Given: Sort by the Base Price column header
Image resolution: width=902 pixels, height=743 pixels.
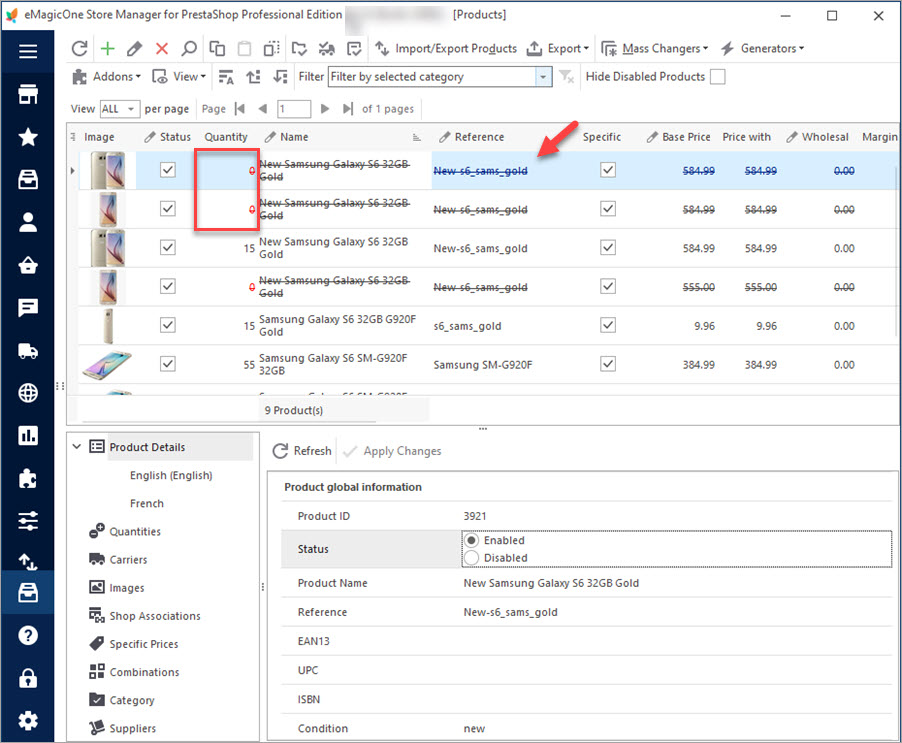Looking at the screenshot, I should (x=678, y=137).
